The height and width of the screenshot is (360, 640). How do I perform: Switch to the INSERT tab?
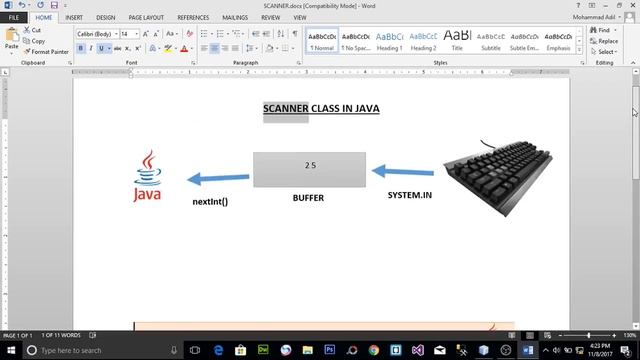[74, 18]
